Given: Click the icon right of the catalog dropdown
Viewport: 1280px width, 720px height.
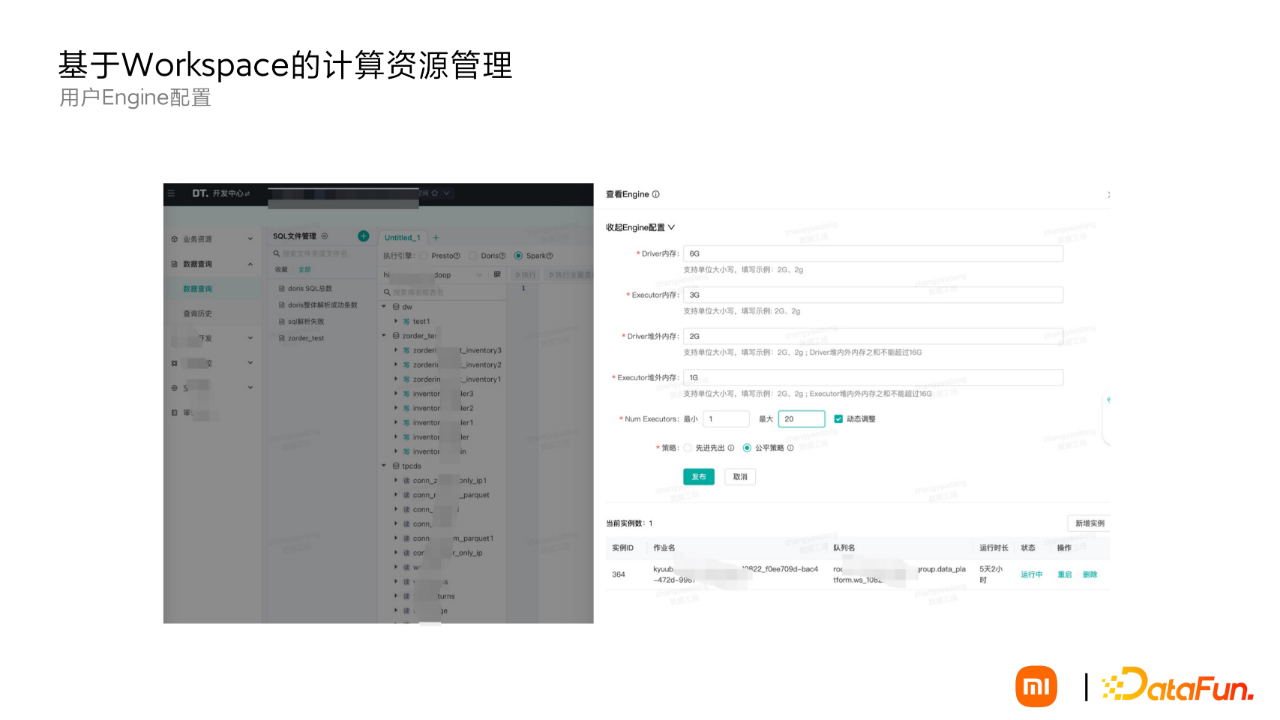Looking at the screenshot, I should [x=497, y=273].
